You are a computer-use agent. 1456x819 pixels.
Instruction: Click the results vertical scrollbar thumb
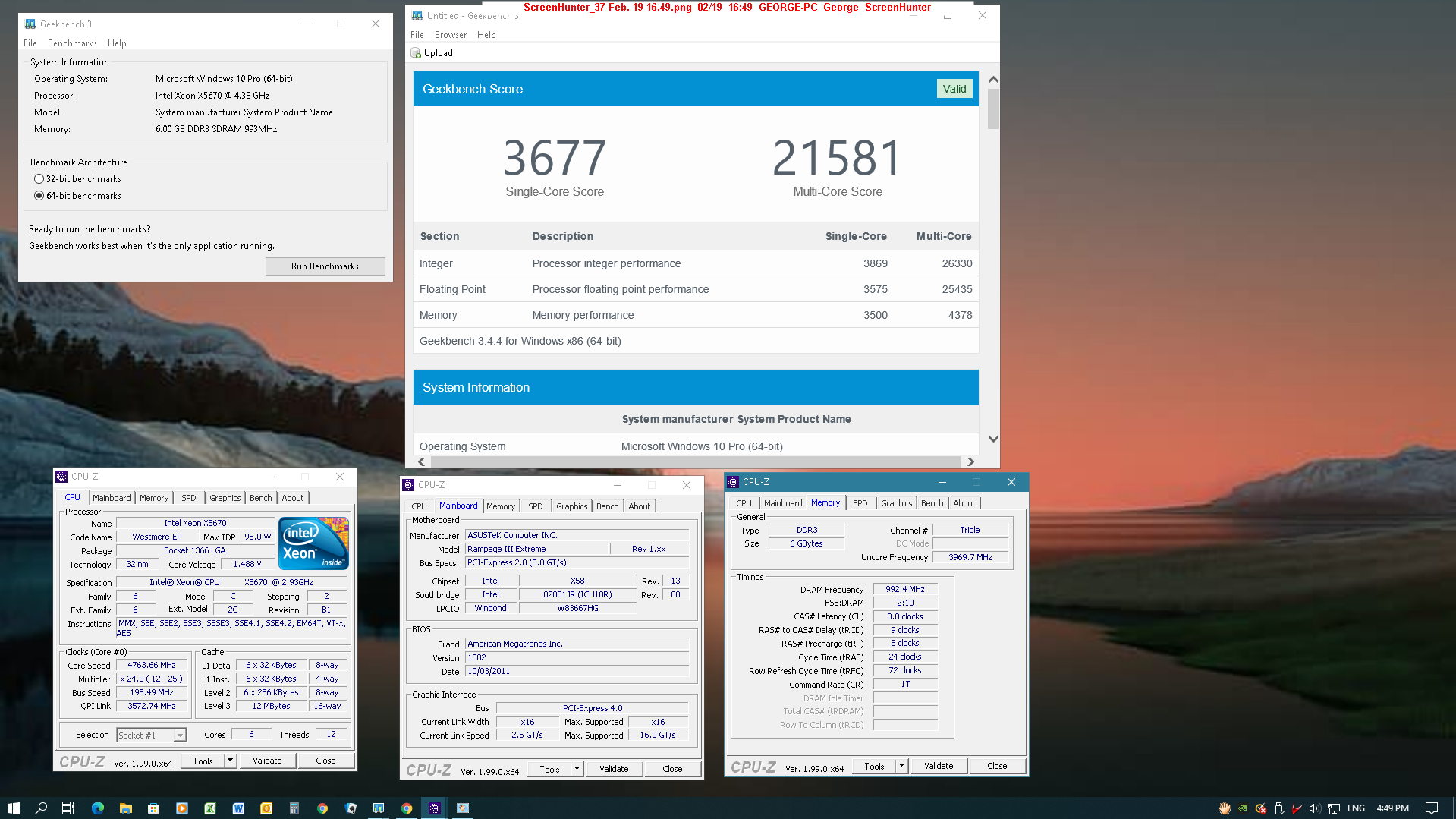pyautogui.click(x=993, y=109)
